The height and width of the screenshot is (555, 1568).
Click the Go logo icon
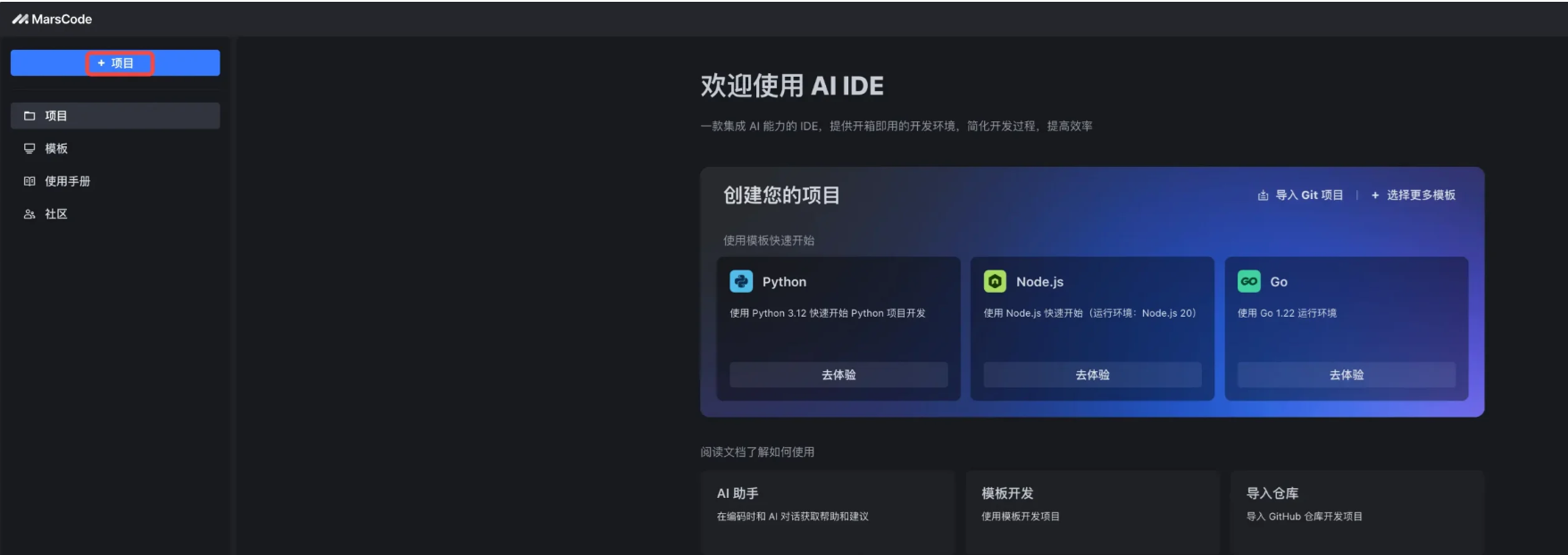click(1249, 282)
